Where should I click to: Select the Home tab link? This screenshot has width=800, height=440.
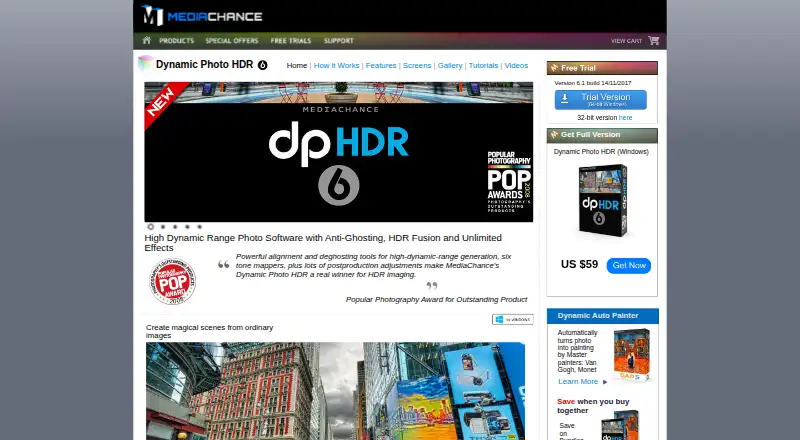click(x=297, y=65)
